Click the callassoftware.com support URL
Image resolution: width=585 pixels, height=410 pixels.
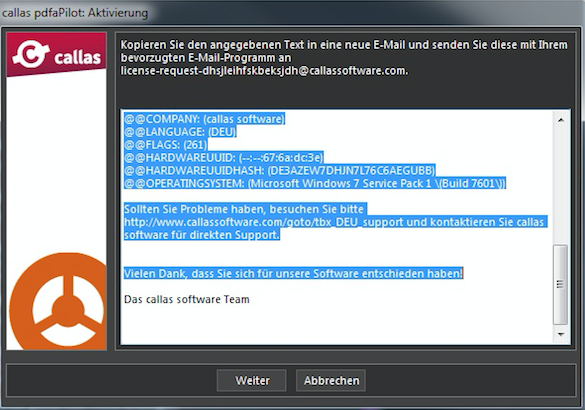click(263, 222)
